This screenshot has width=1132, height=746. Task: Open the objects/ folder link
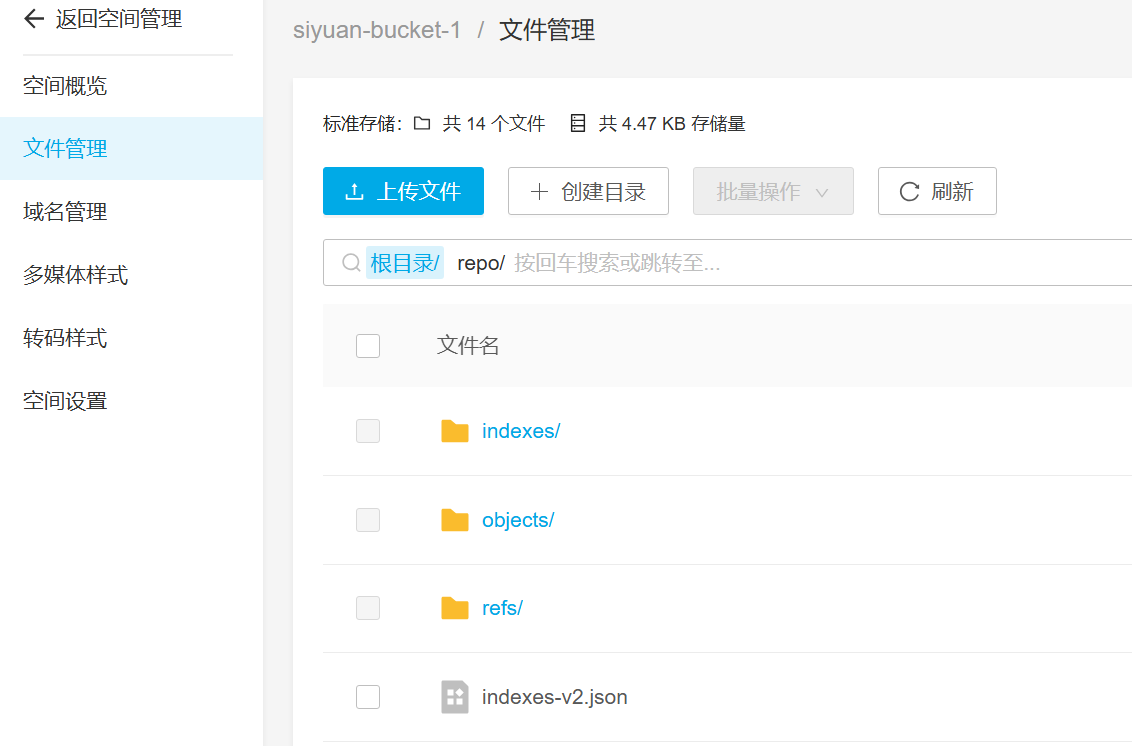[x=518, y=520]
